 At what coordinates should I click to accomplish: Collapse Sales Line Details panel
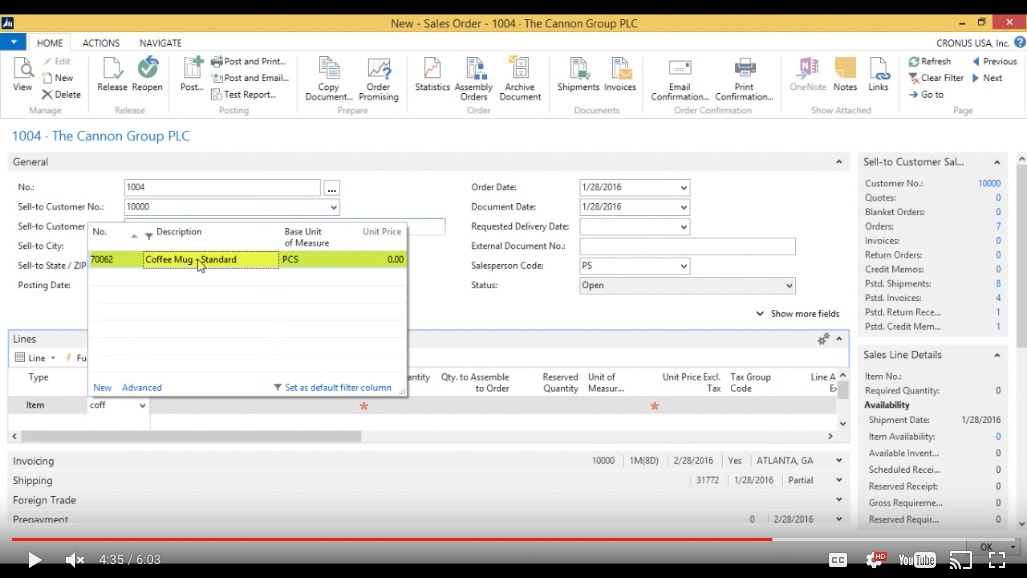(x=997, y=355)
